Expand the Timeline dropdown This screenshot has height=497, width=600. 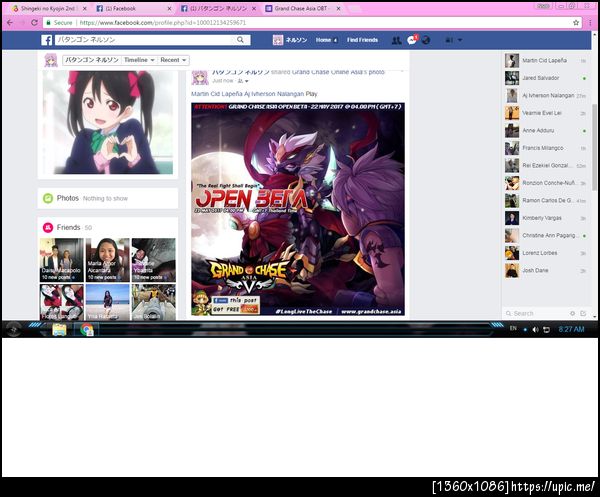(x=139, y=60)
